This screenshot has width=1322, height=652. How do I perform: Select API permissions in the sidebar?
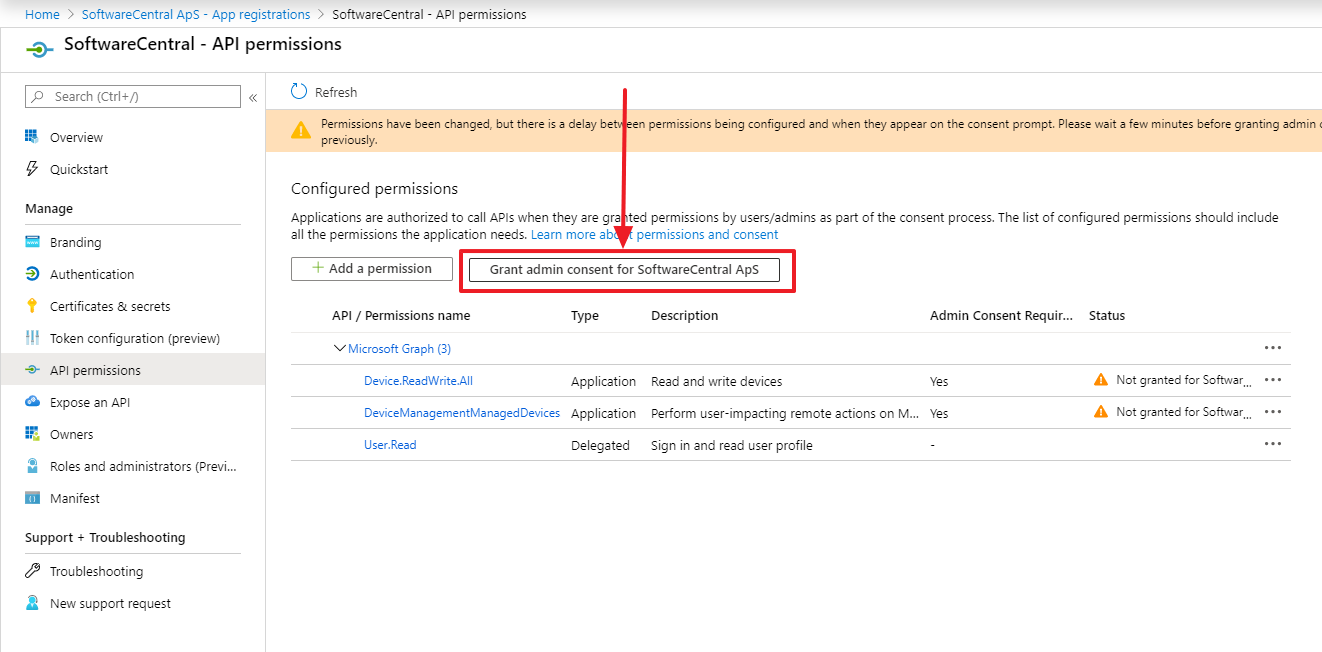[x=95, y=371]
